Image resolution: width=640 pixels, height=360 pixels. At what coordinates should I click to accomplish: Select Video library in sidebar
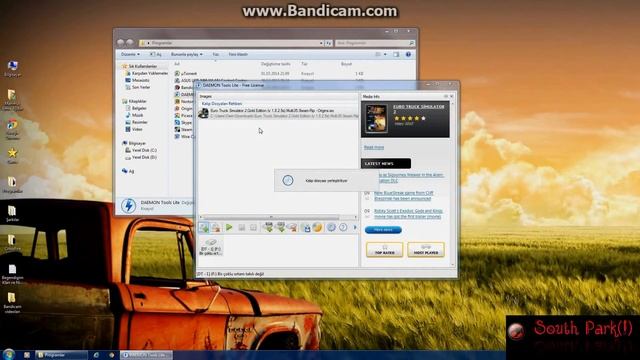134,129
